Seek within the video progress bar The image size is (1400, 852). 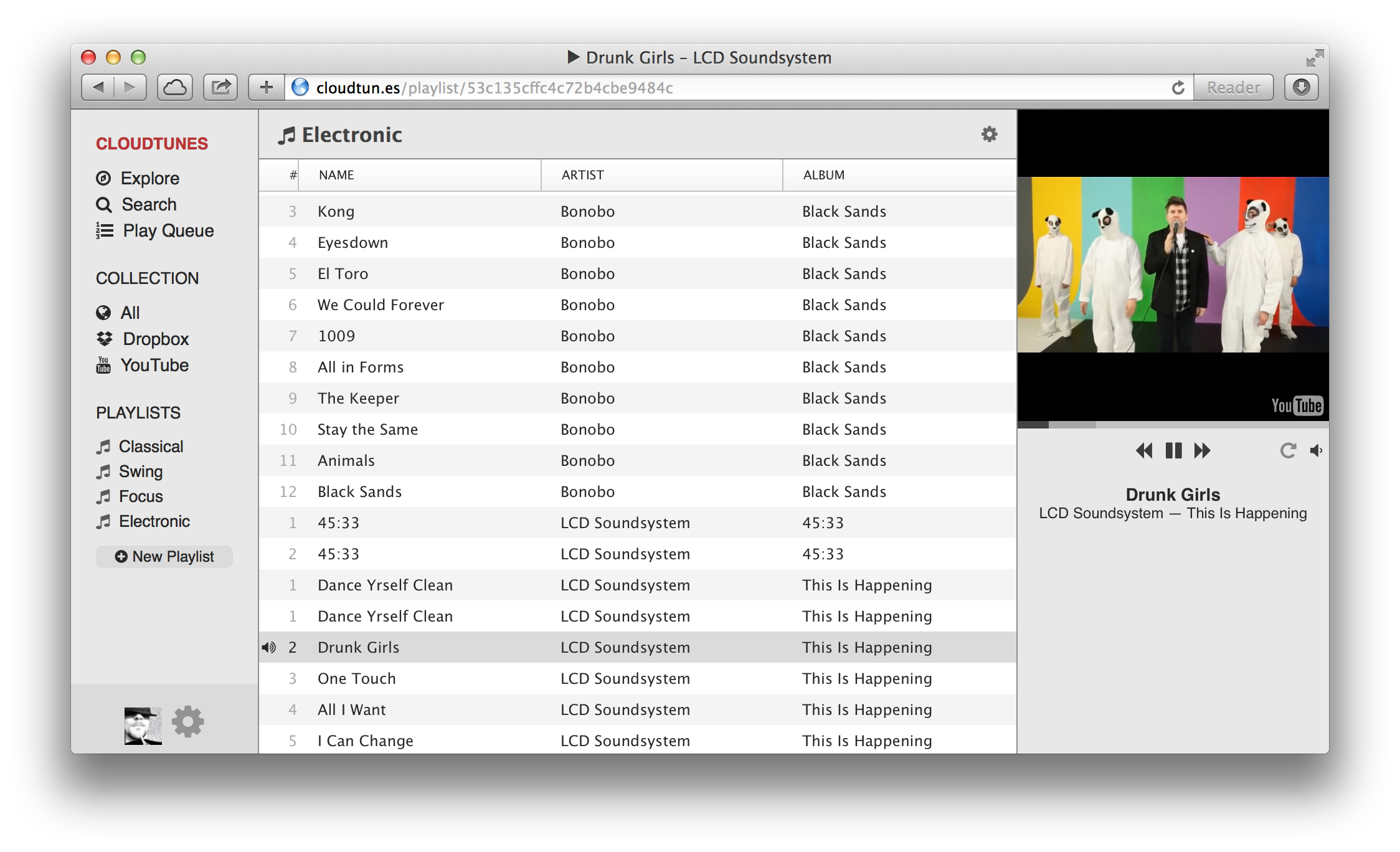tap(1172, 425)
